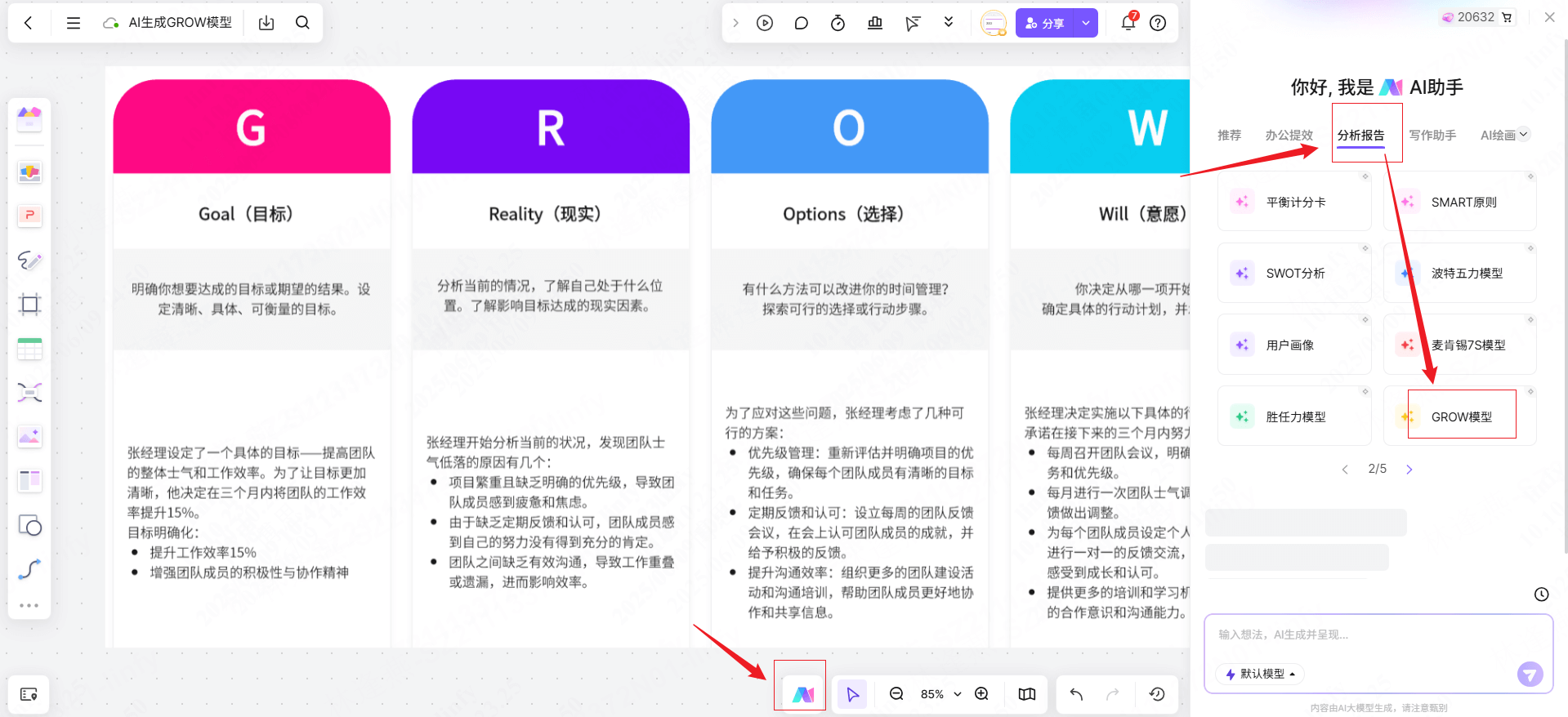This screenshot has height=717, width=1568.
Task: Show more sidebar tools ellipsis
Action: point(29,605)
